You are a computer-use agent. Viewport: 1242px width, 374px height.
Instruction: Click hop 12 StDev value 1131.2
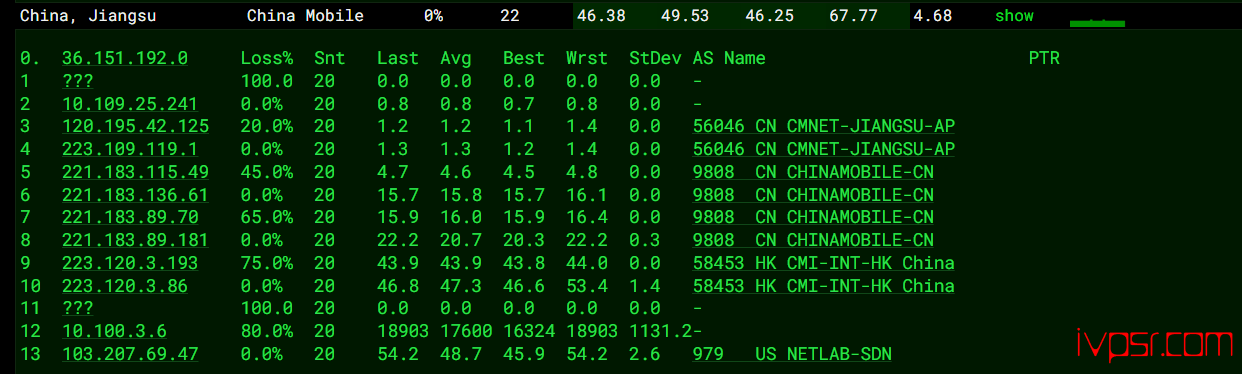coord(660,331)
